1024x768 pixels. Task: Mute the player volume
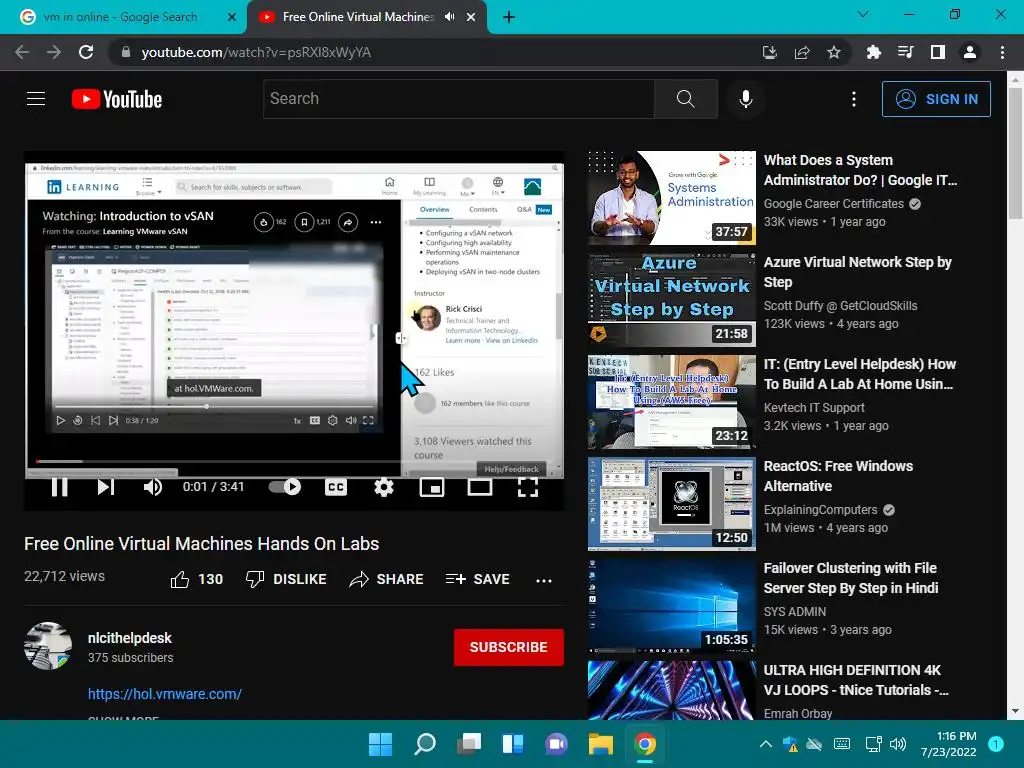click(x=153, y=487)
